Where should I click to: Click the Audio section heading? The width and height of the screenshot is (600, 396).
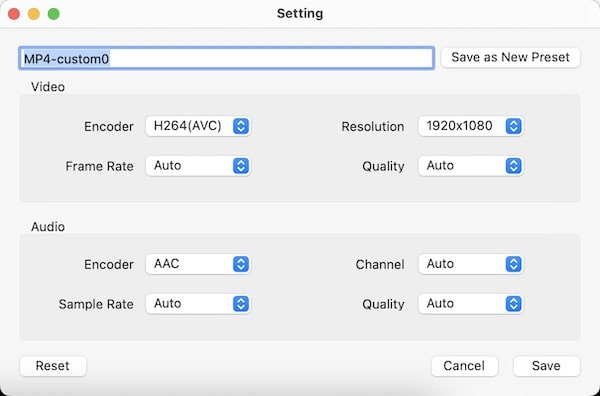point(48,227)
